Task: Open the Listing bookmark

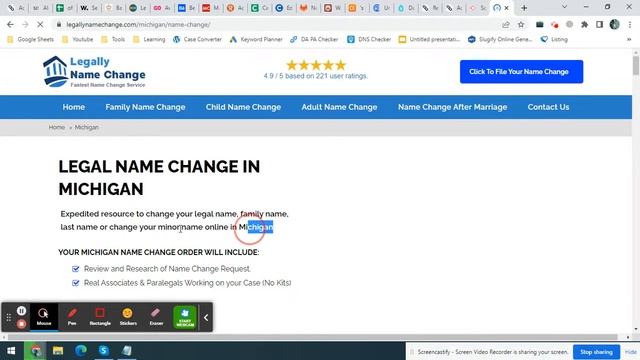Action: (x=554, y=40)
